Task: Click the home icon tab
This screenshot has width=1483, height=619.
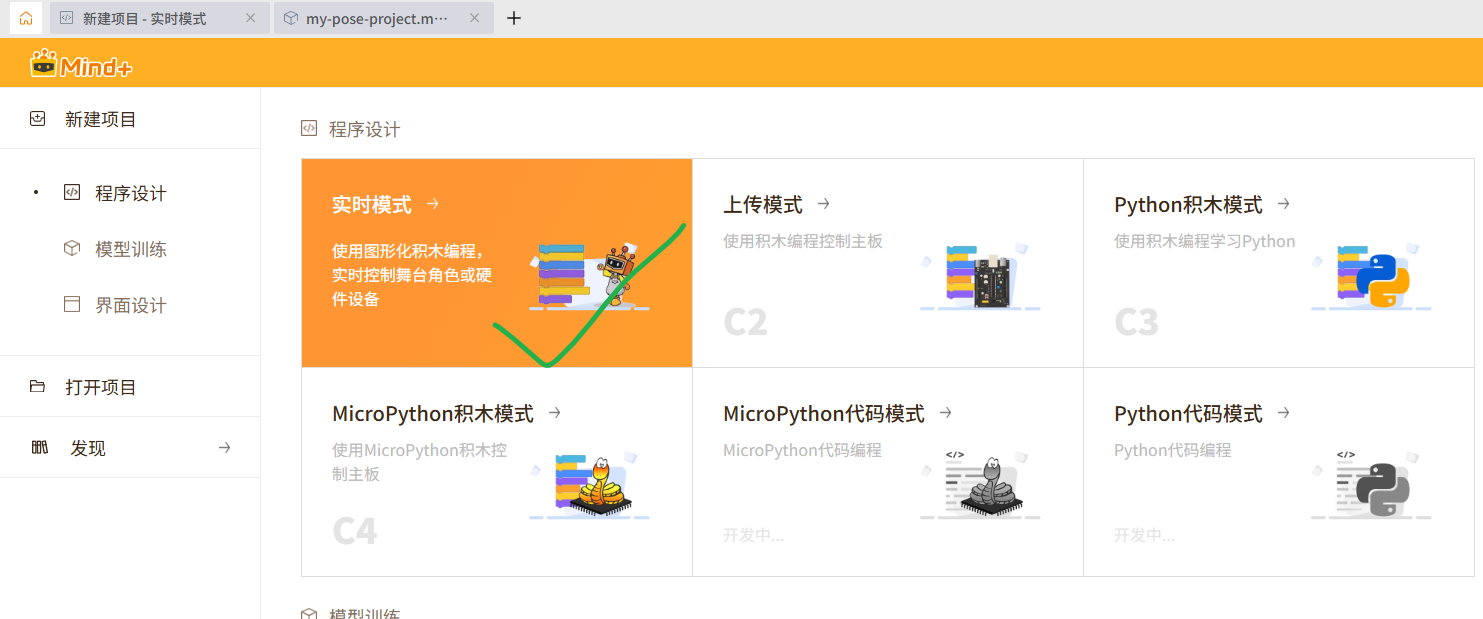Action: point(25,18)
